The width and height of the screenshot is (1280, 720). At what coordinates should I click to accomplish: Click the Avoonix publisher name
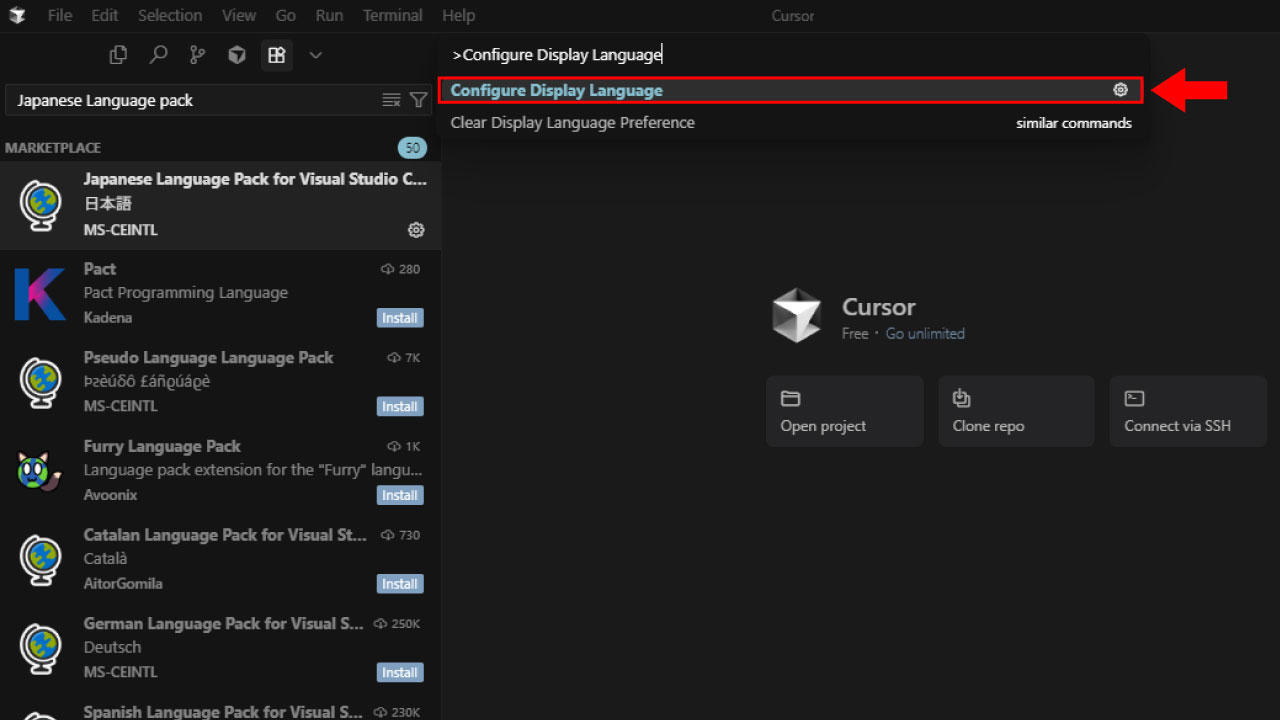point(111,495)
